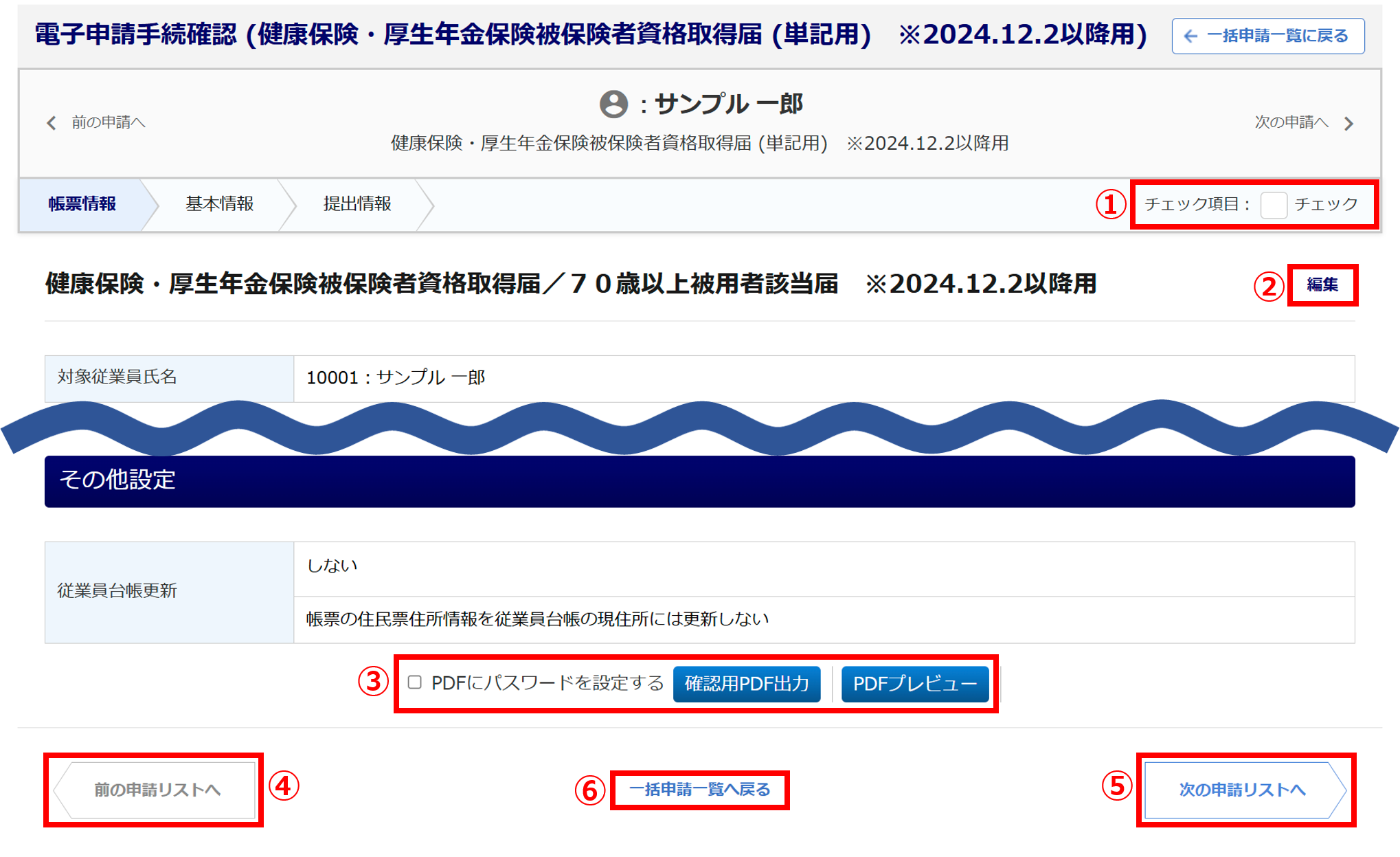Screen dimensions: 1400x857
Task: Click the left chevron before 前の申請へ
Action: click(x=52, y=123)
